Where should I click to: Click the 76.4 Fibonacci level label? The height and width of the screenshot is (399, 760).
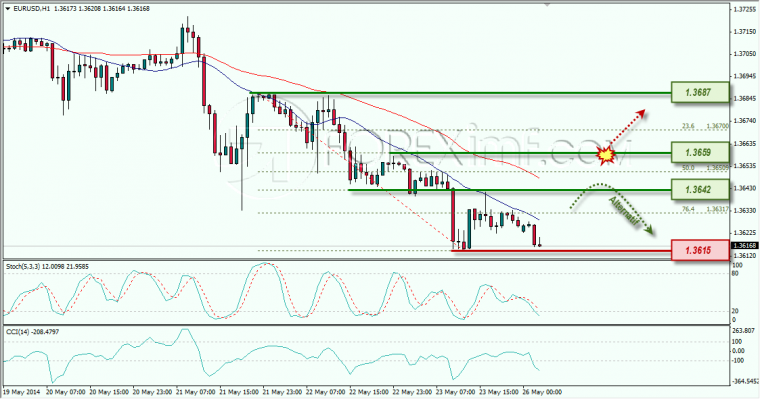click(688, 209)
